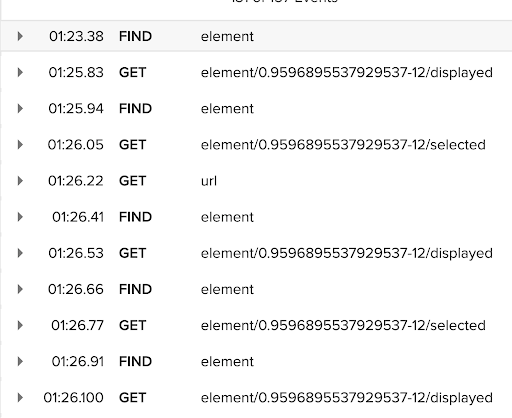This screenshot has width=512, height=418.
Task: Click the 01:23.38 timestamp
Action: pyautogui.click(x=76, y=36)
